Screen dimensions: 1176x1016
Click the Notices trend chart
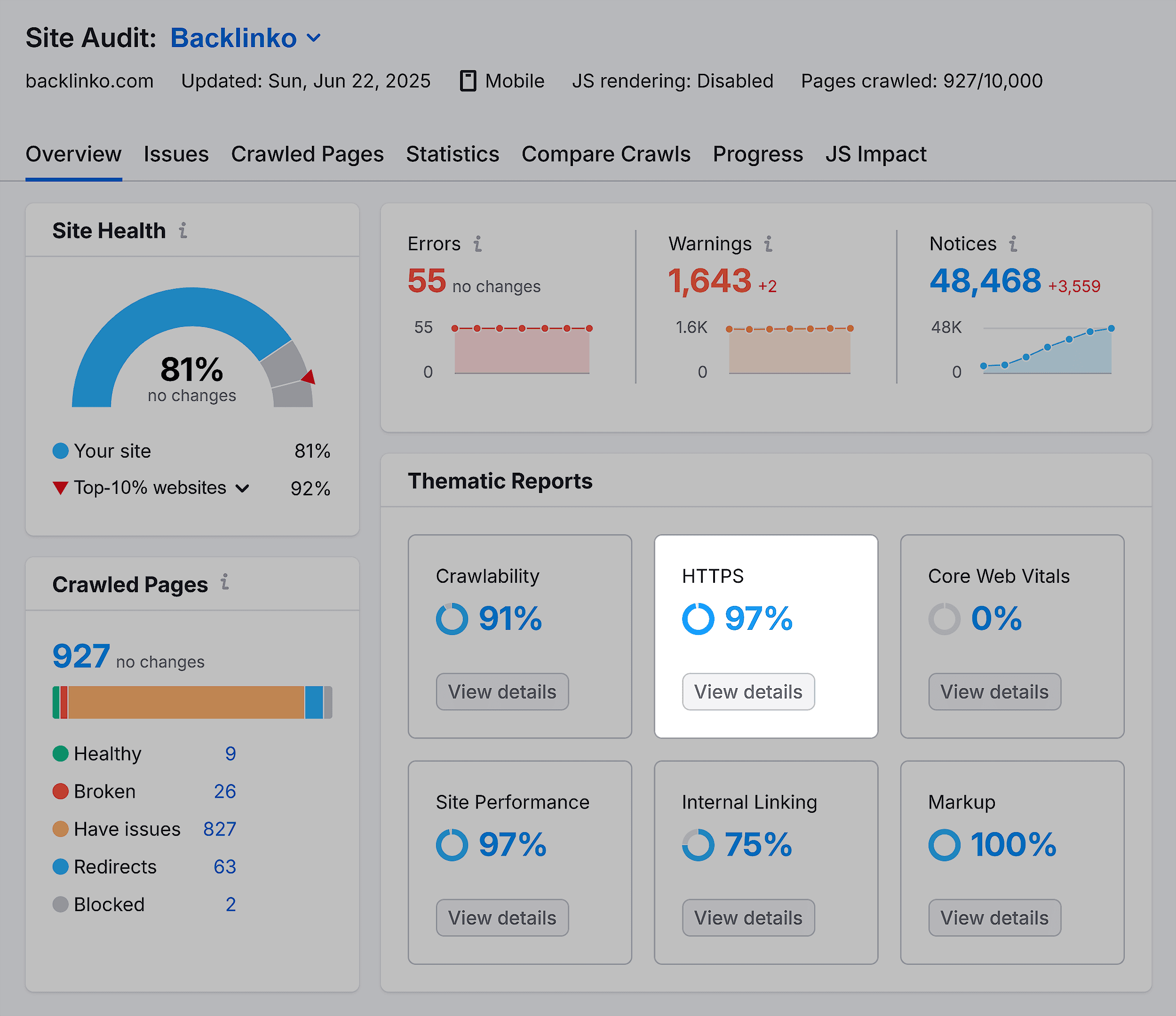[1047, 350]
